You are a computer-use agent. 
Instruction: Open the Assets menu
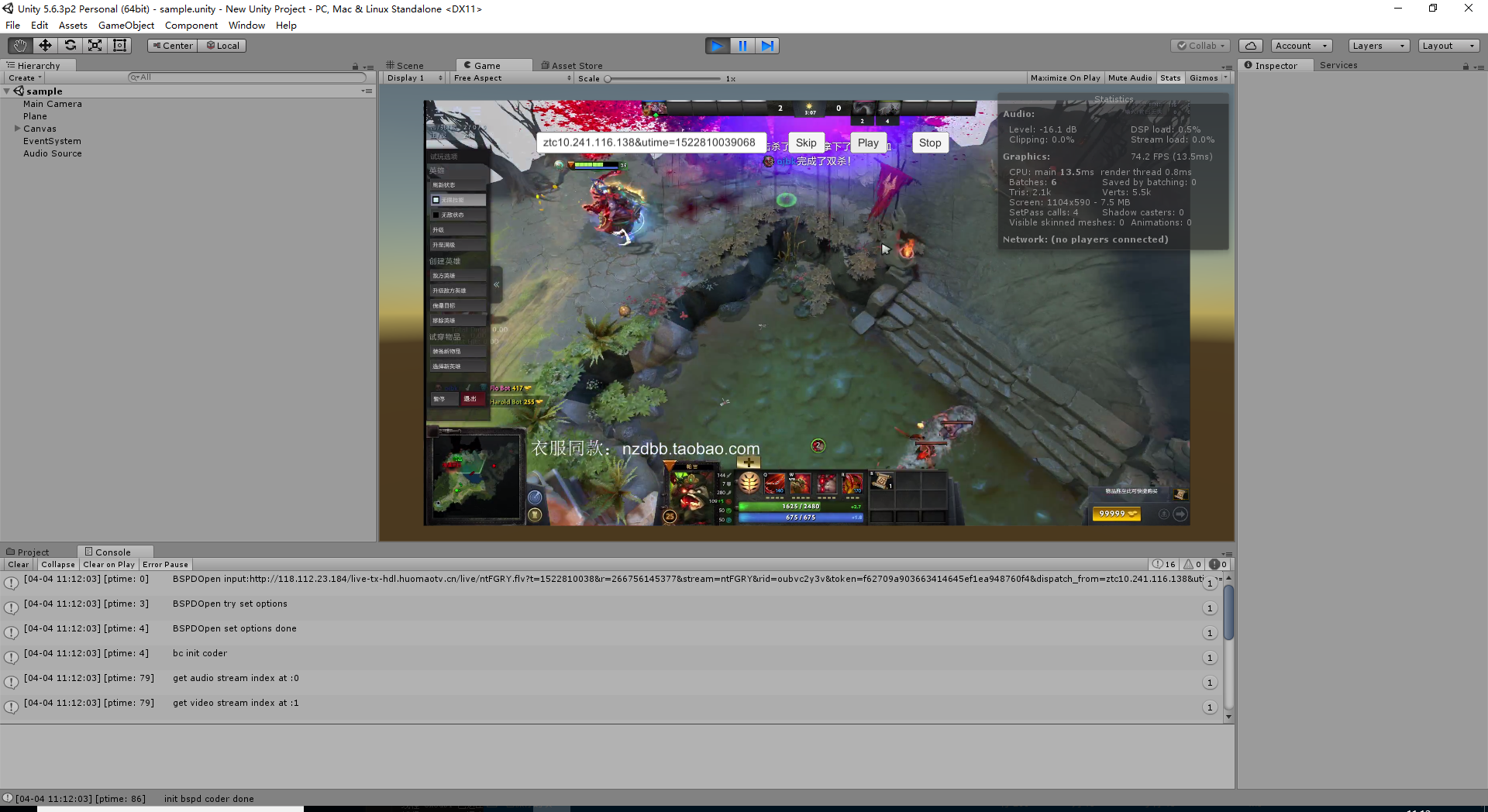point(73,26)
